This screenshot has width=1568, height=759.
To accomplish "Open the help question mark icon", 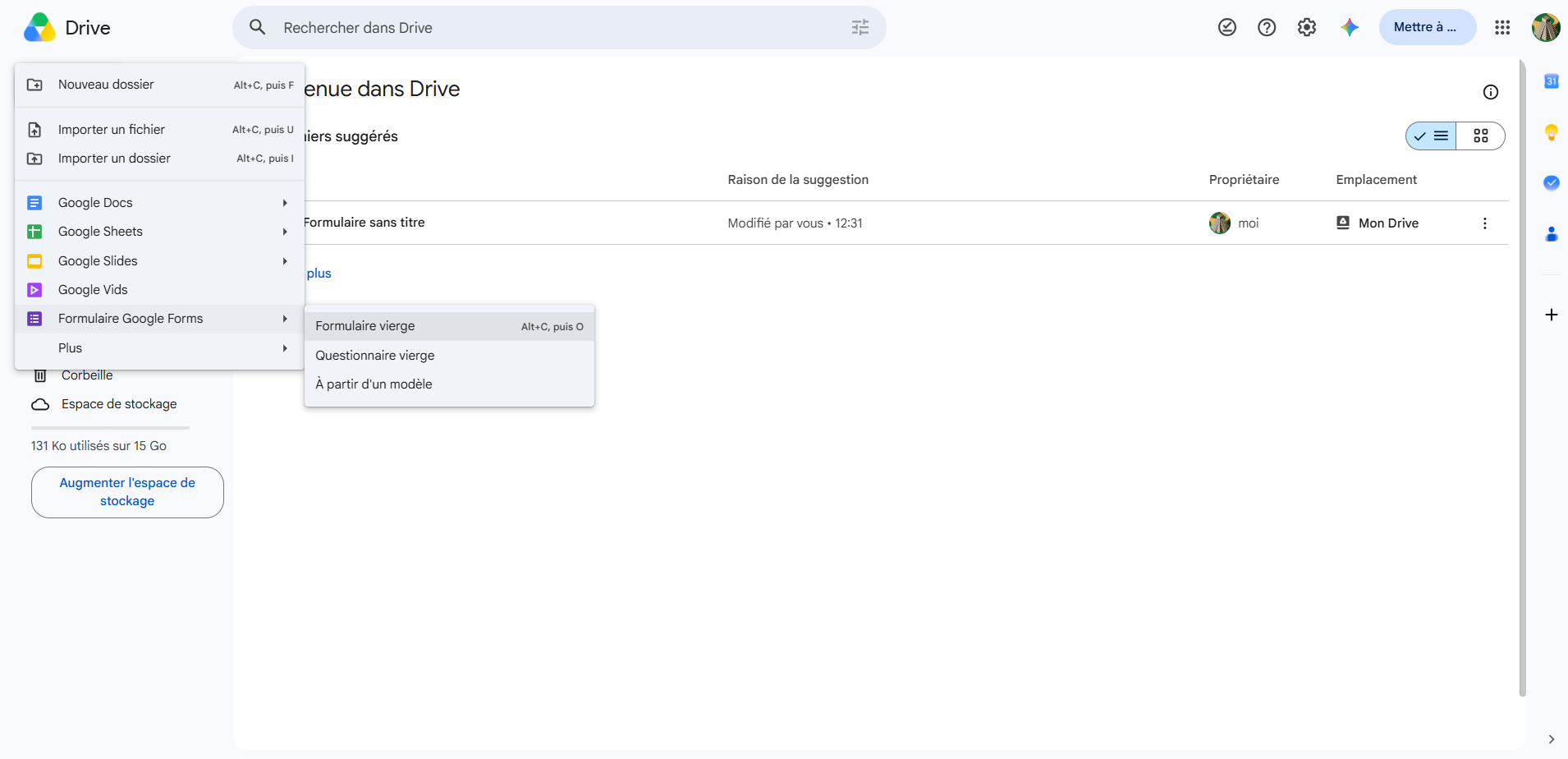I will [x=1267, y=27].
